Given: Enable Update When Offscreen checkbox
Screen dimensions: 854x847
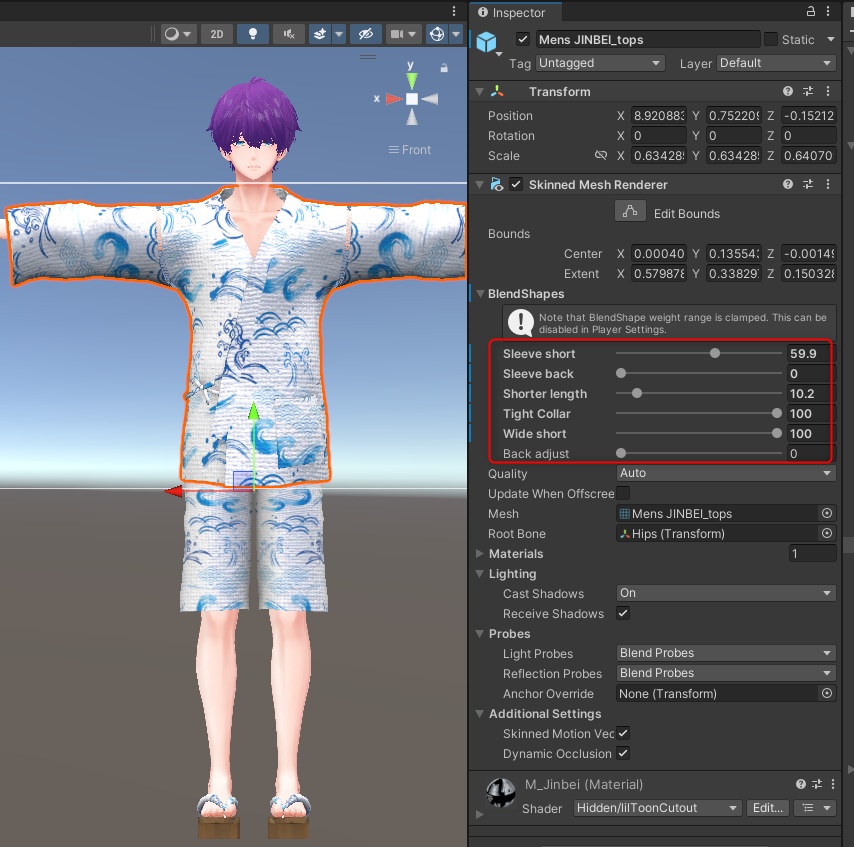Looking at the screenshot, I should click(x=623, y=493).
